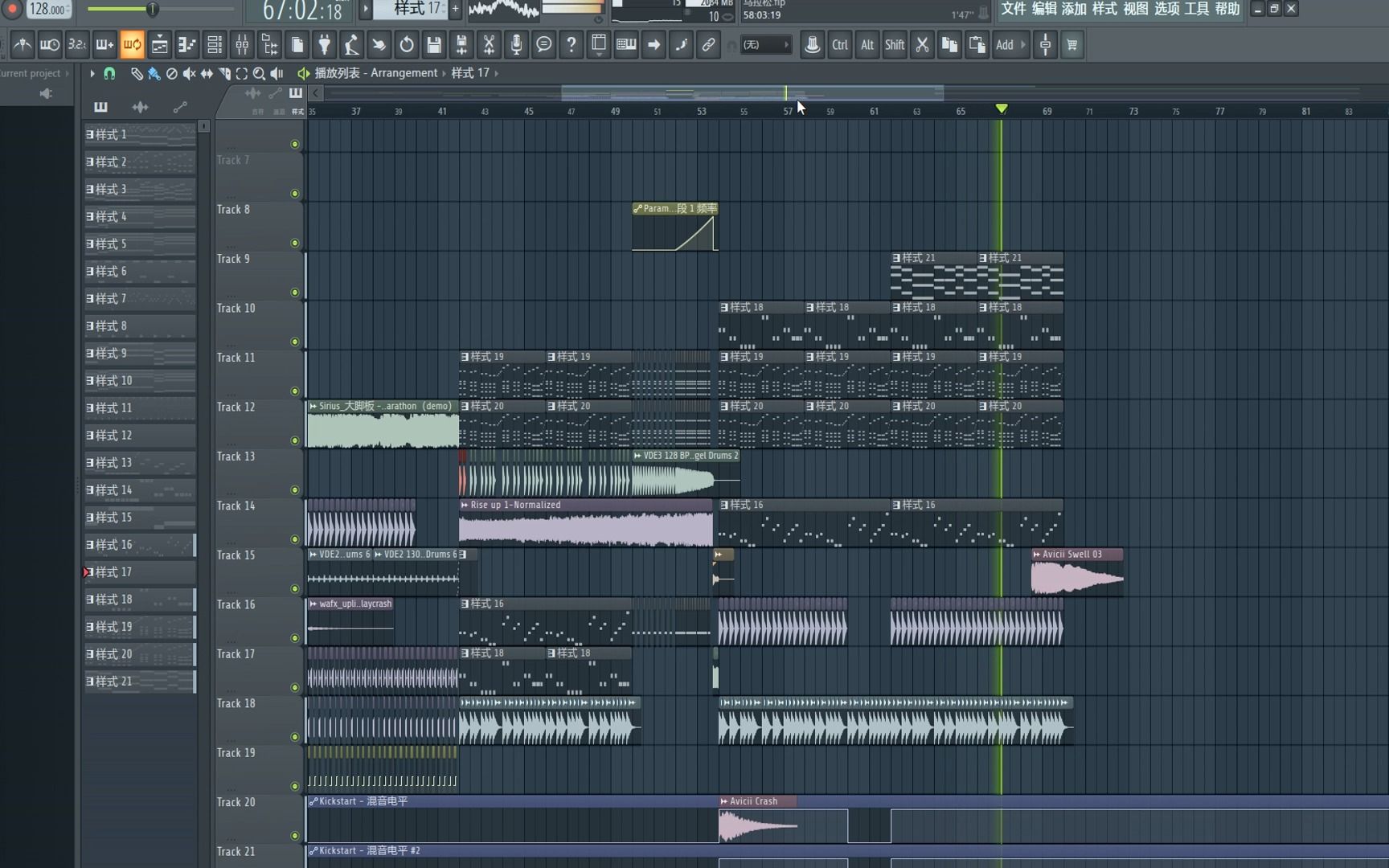The image size is (1389, 868).
Task: Open the shopping cart icon
Action: click(1072, 45)
